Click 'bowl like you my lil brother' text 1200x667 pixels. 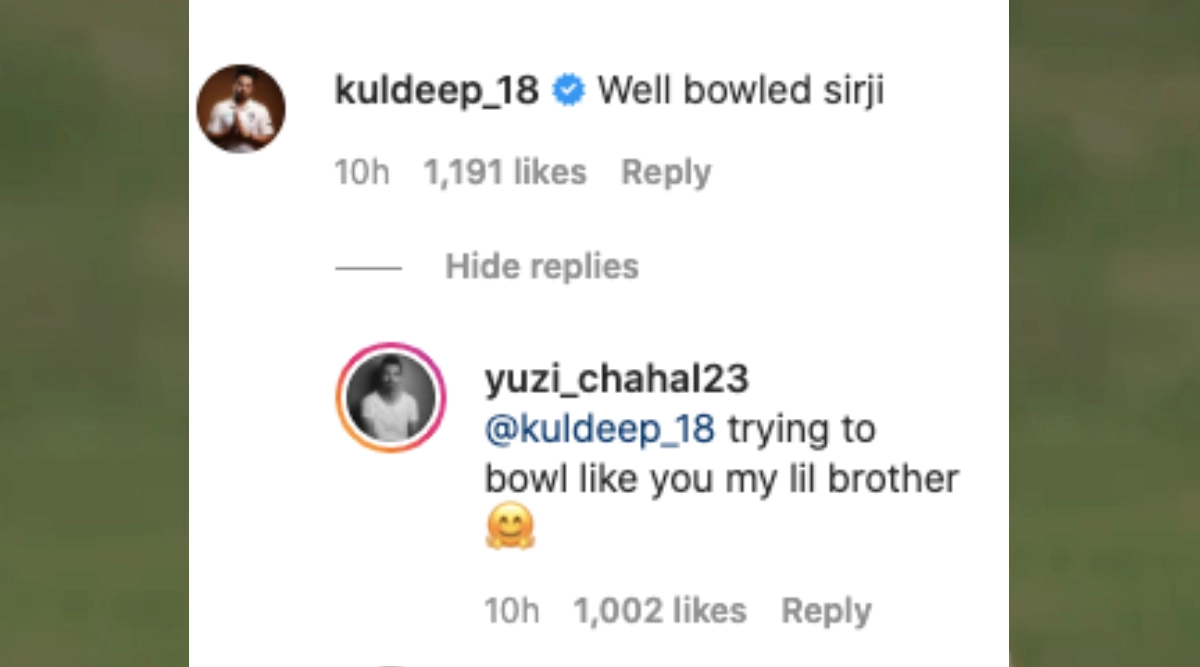tap(721, 479)
